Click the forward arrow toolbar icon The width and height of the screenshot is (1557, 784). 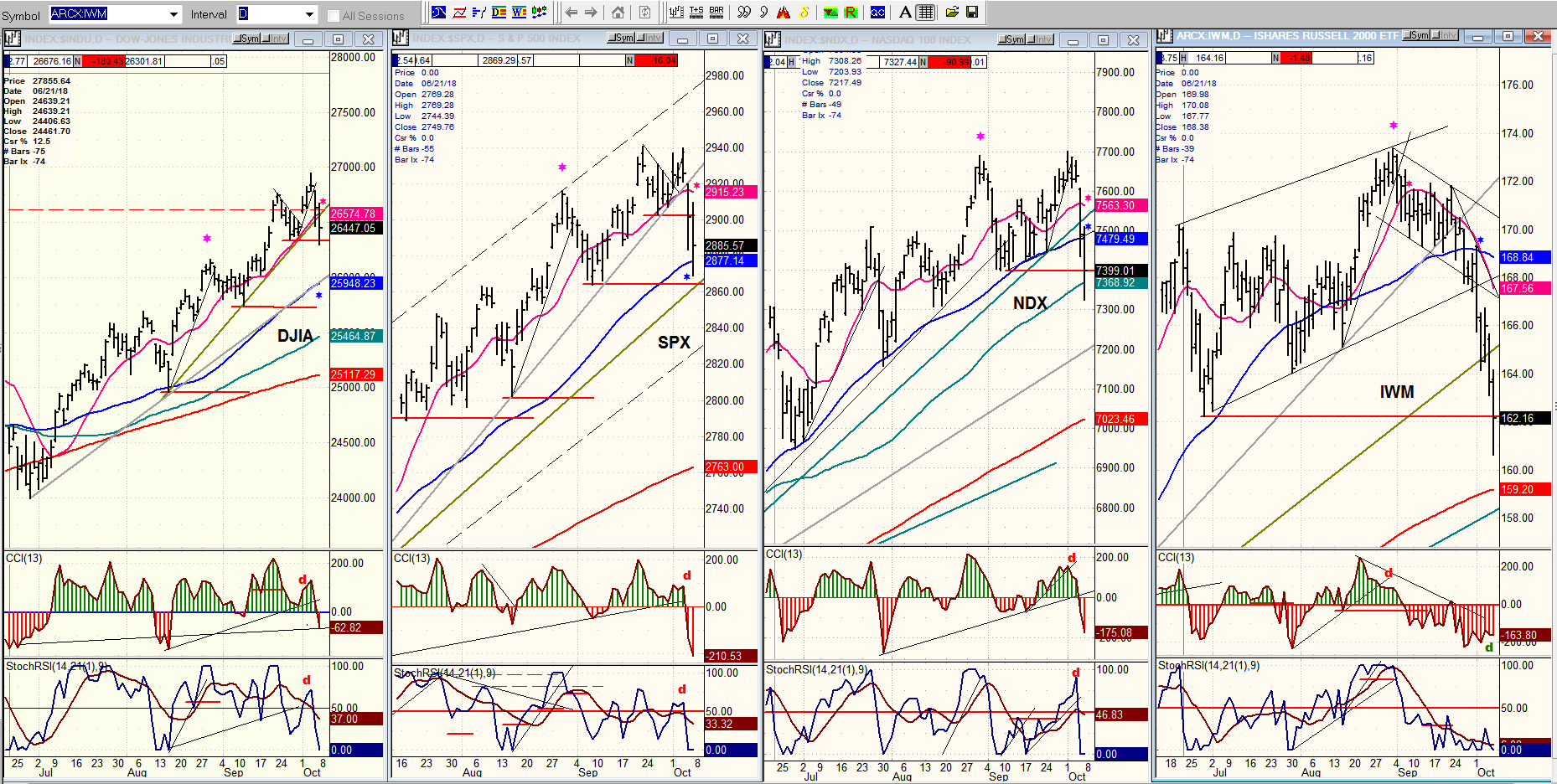coord(591,13)
